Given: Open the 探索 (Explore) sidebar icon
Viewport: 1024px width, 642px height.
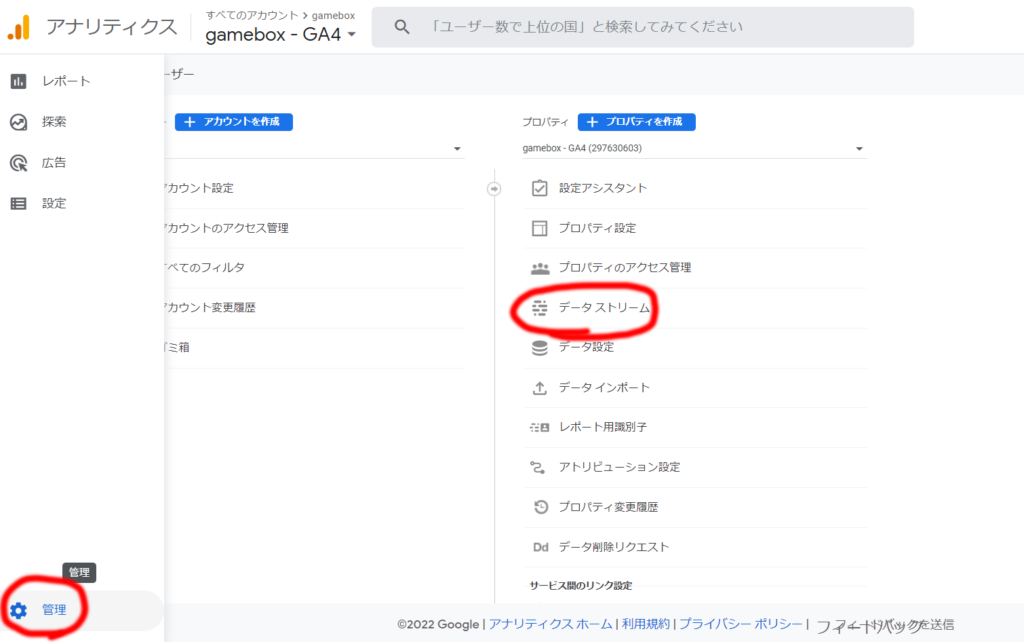Looking at the screenshot, I should 18,122.
